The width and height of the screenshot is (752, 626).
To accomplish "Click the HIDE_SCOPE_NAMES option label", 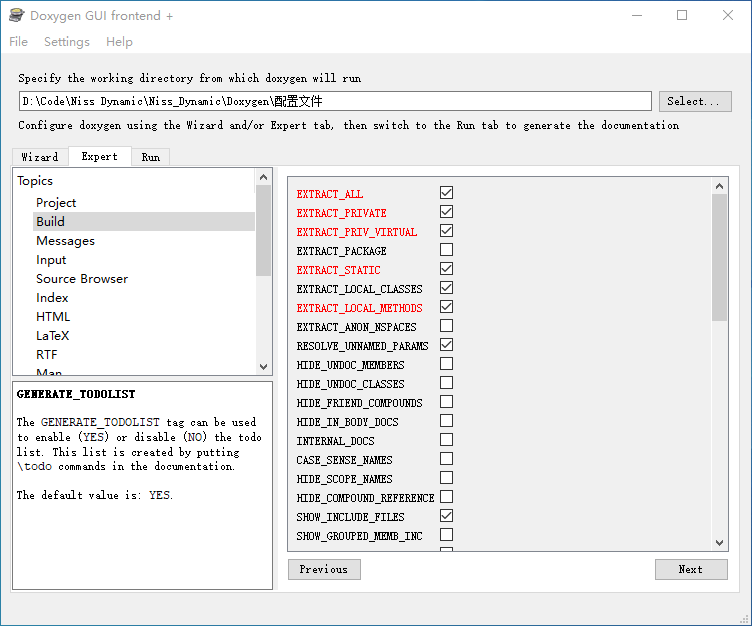I will pos(344,479).
